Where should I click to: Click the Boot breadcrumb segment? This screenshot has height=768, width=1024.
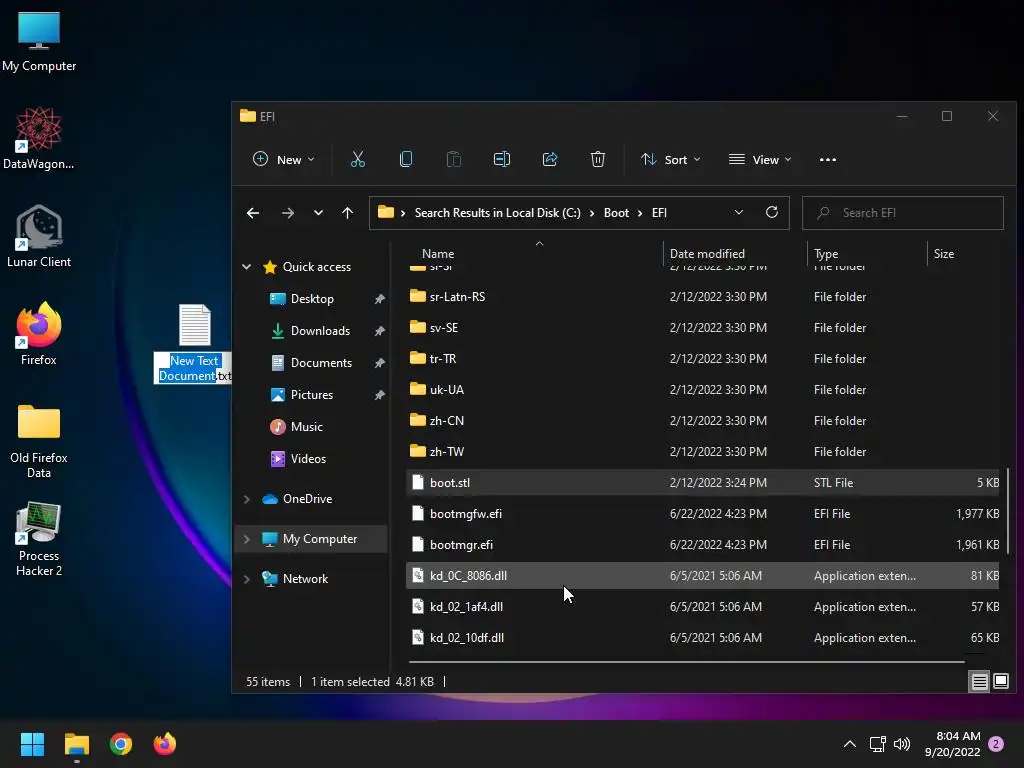616,213
